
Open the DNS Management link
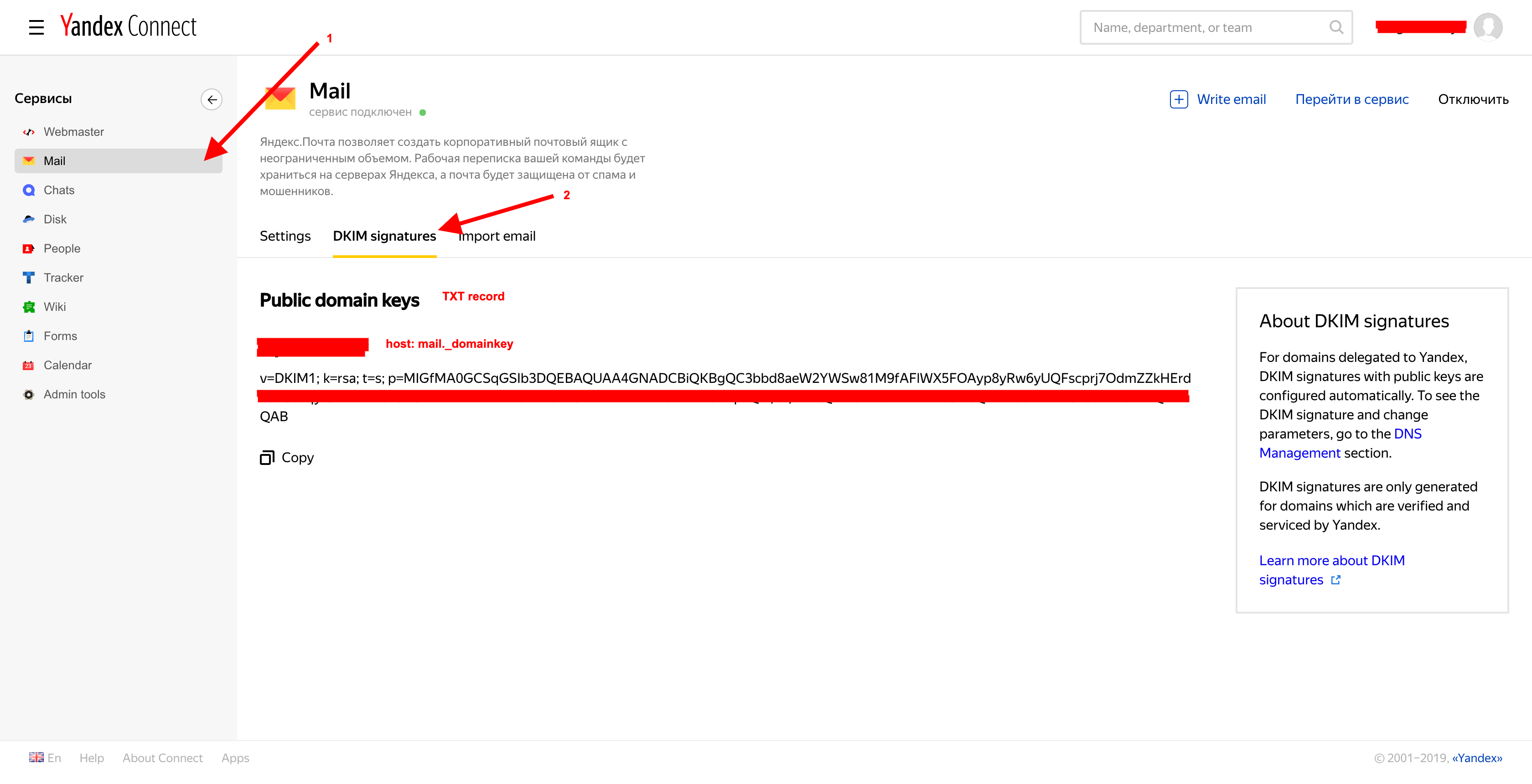1340,444
